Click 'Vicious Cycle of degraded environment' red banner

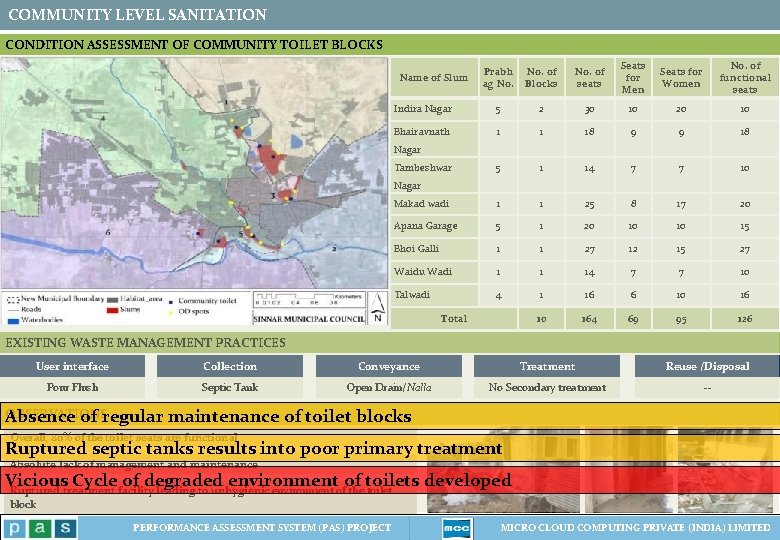click(390, 480)
